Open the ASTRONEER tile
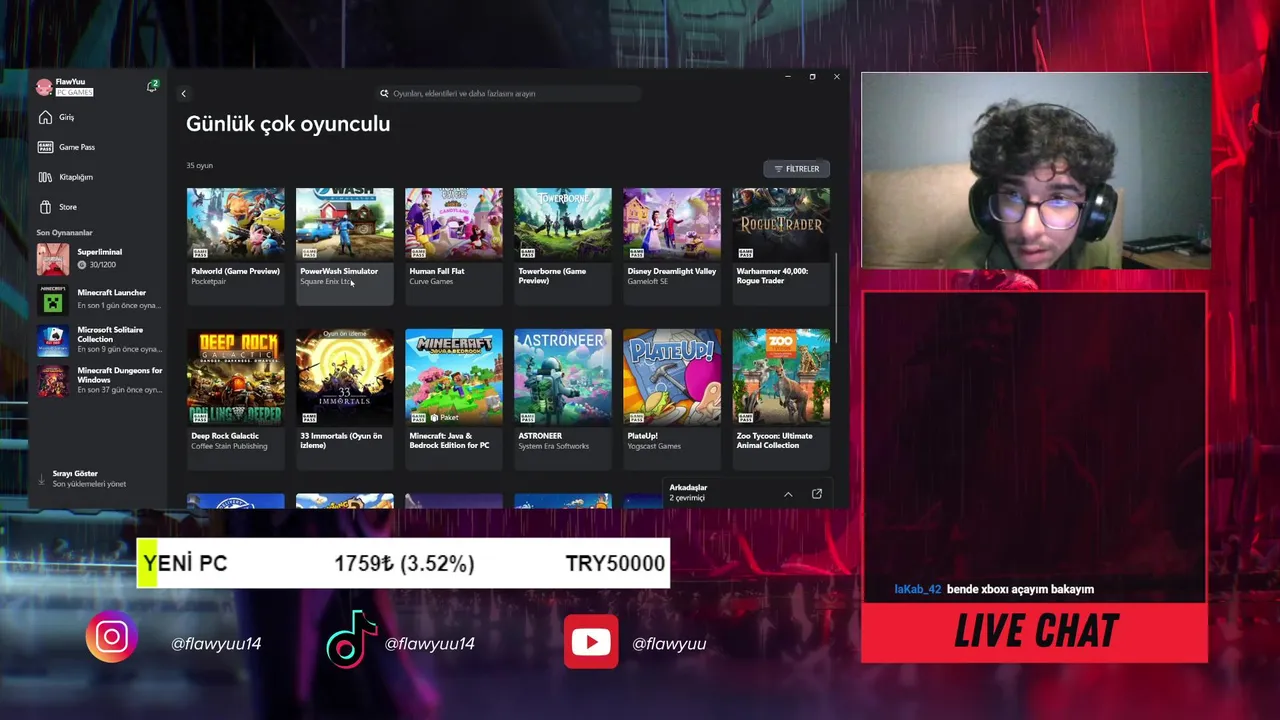The image size is (1280, 720). [563, 398]
